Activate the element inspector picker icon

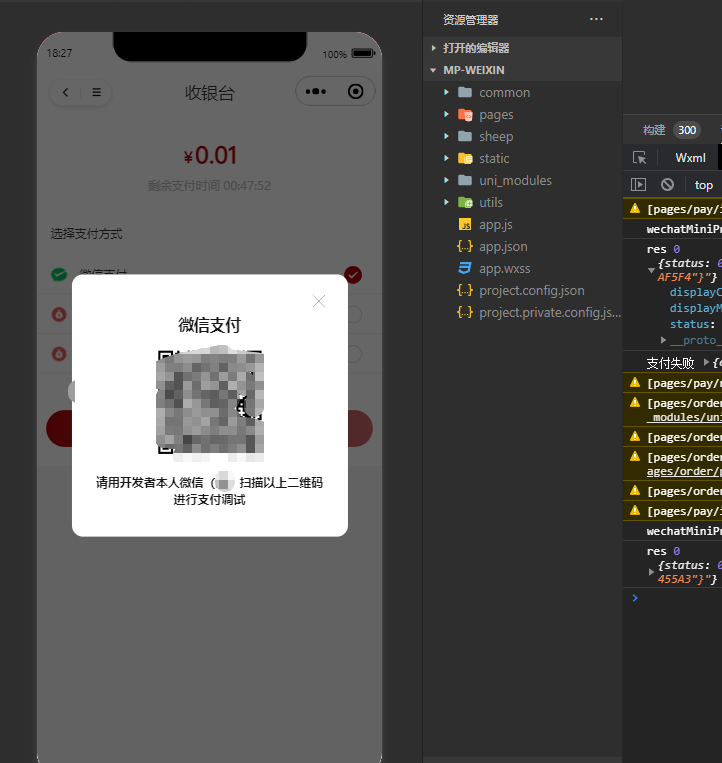tap(639, 158)
